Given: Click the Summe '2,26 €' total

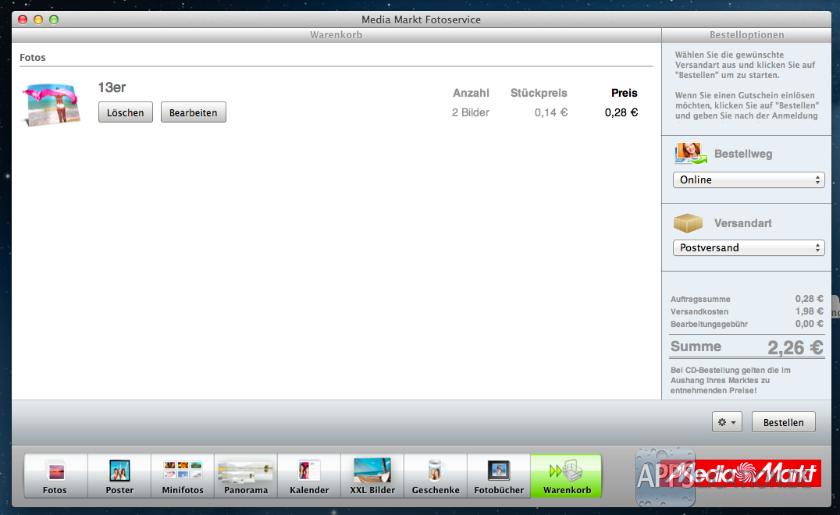Looking at the screenshot, I should point(795,348).
